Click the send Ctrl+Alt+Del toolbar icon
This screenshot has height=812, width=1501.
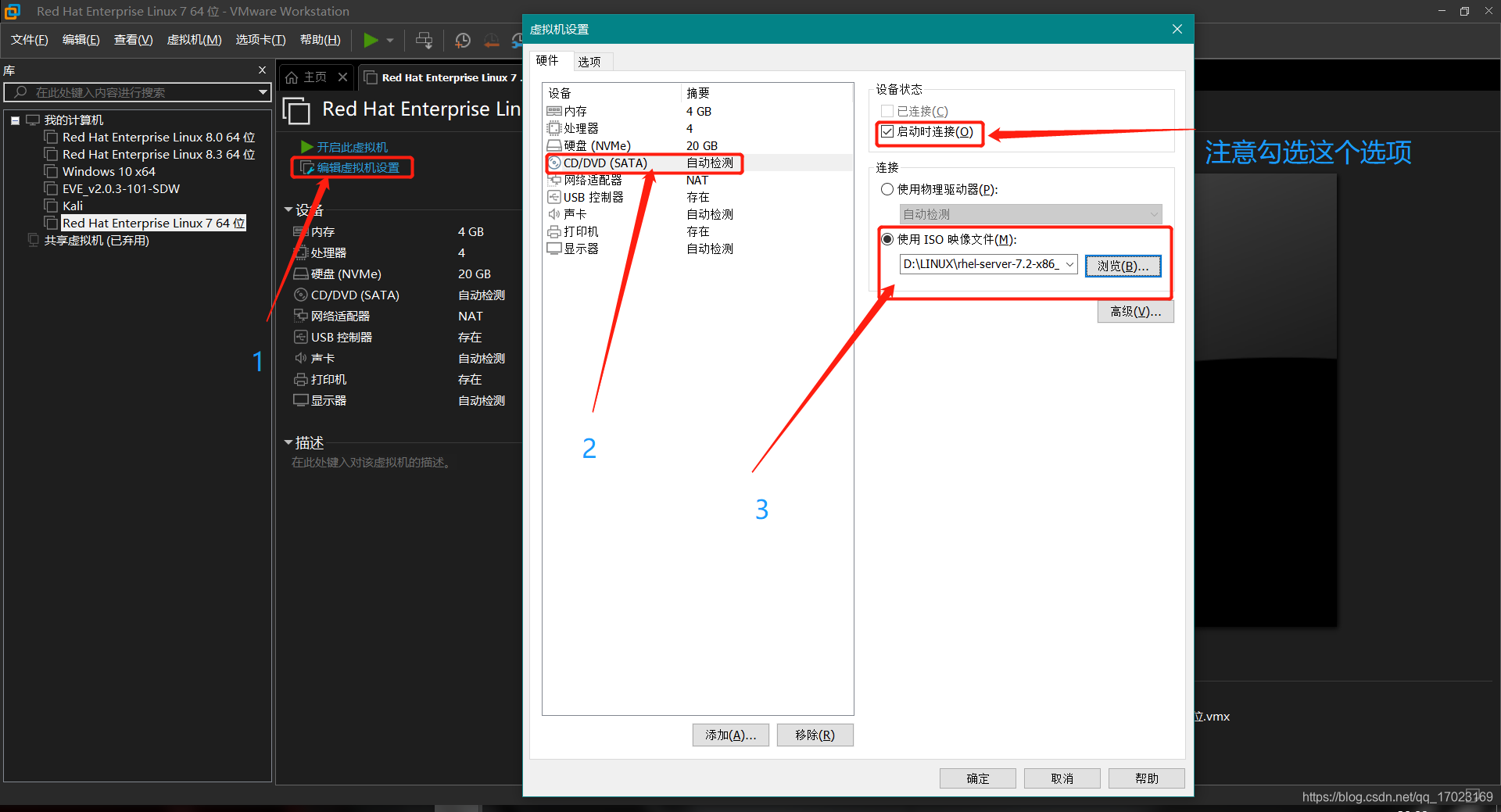pyautogui.click(x=424, y=40)
